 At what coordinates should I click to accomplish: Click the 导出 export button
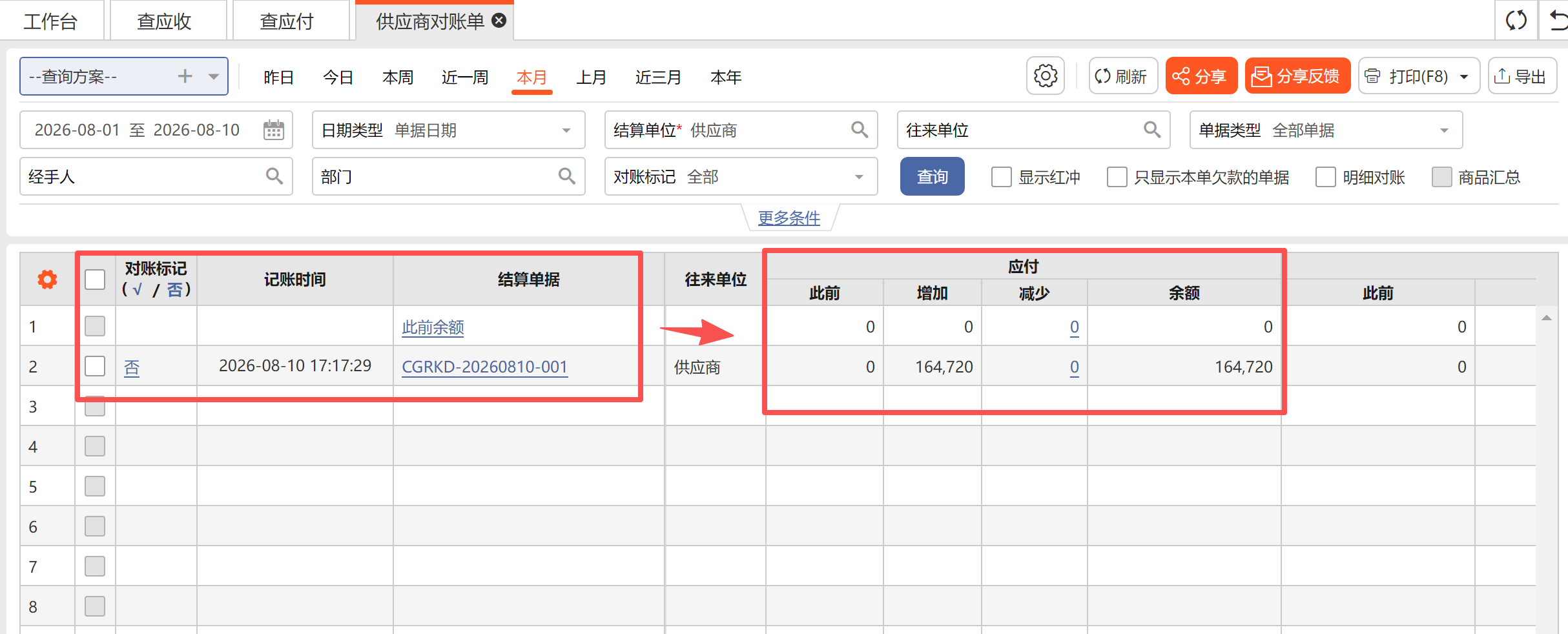click(1522, 76)
